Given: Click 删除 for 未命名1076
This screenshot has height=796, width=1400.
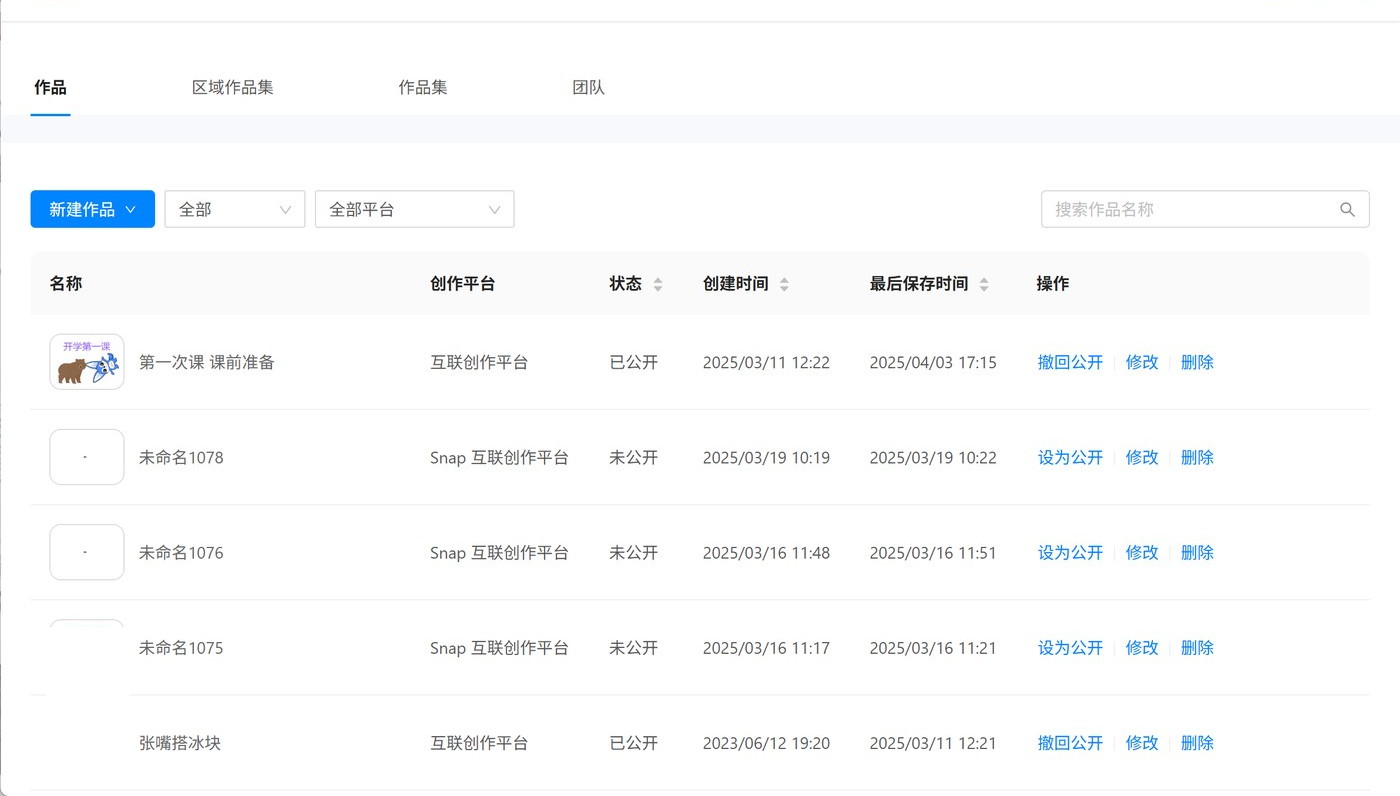Looking at the screenshot, I should pos(1197,552).
